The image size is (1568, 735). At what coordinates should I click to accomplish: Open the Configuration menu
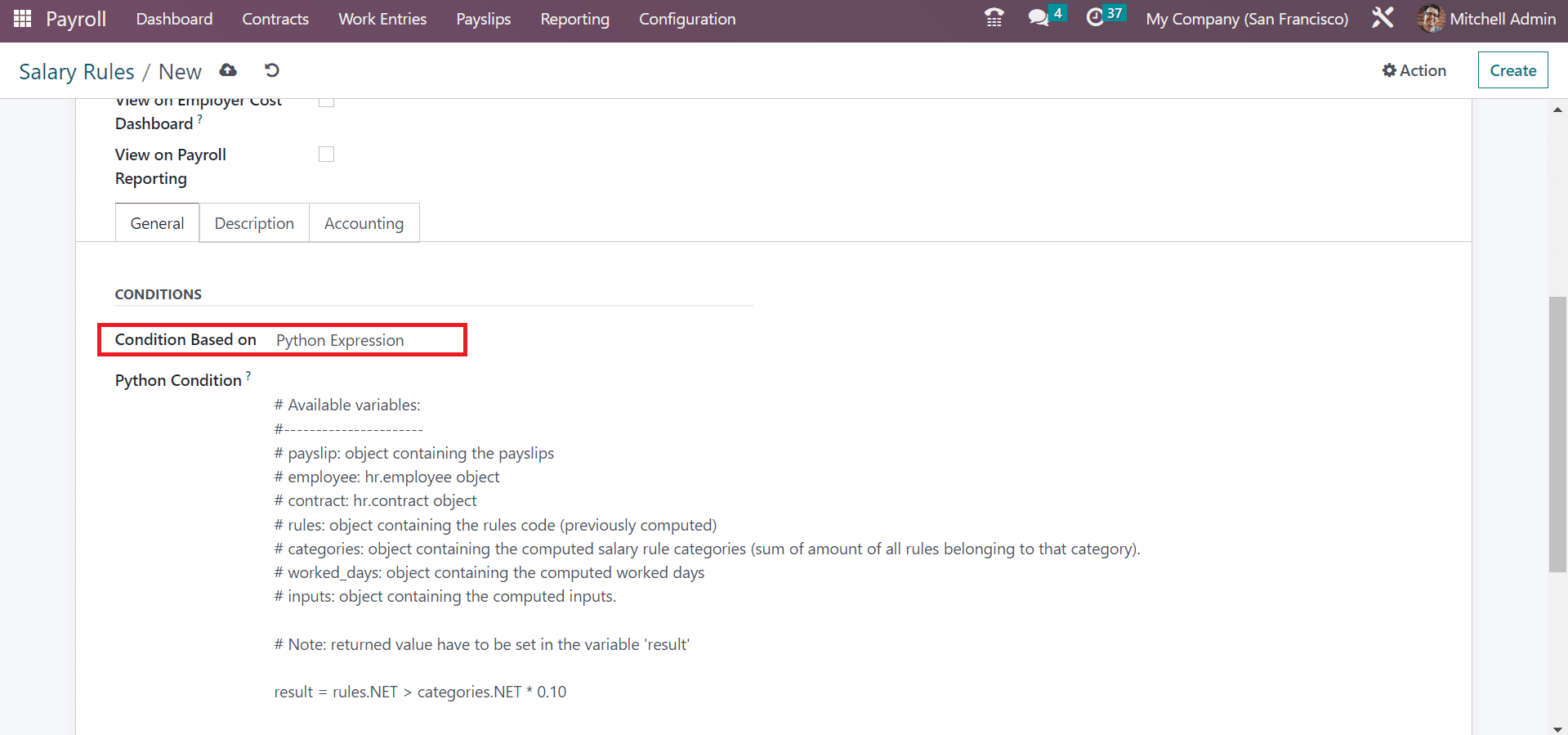tap(686, 19)
